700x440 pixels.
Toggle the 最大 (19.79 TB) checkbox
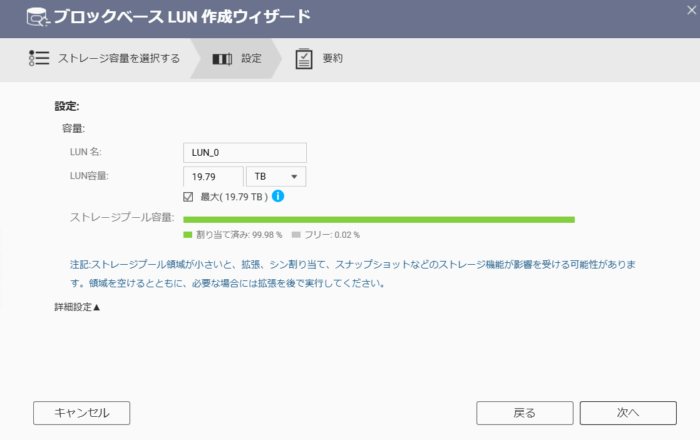pyautogui.click(x=189, y=197)
